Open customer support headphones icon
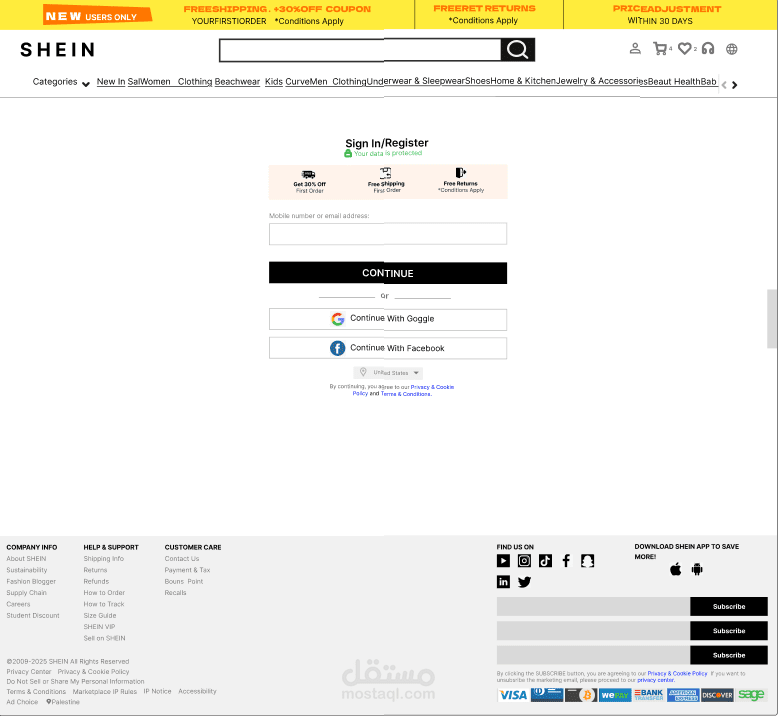 (x=708, y=49)
